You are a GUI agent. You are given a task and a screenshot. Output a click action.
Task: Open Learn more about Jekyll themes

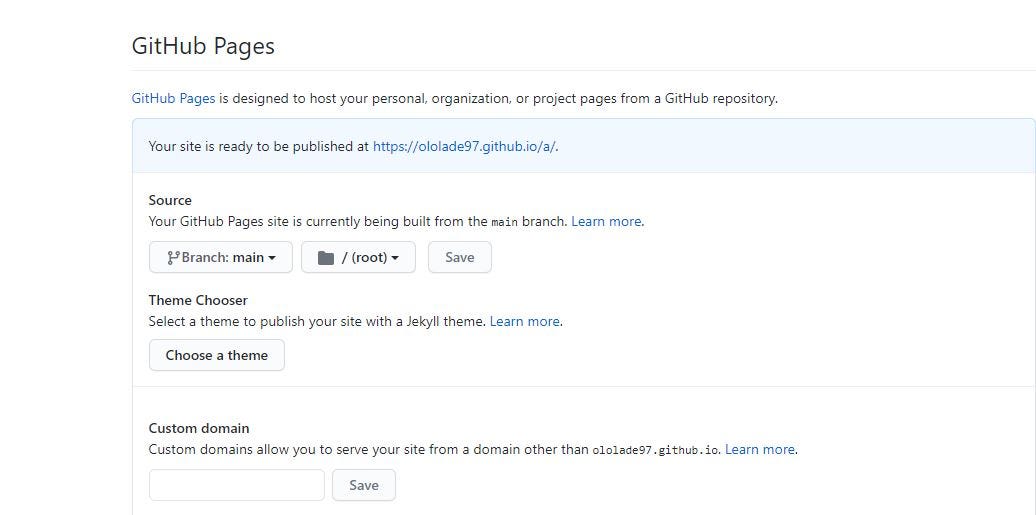(524, 321)
